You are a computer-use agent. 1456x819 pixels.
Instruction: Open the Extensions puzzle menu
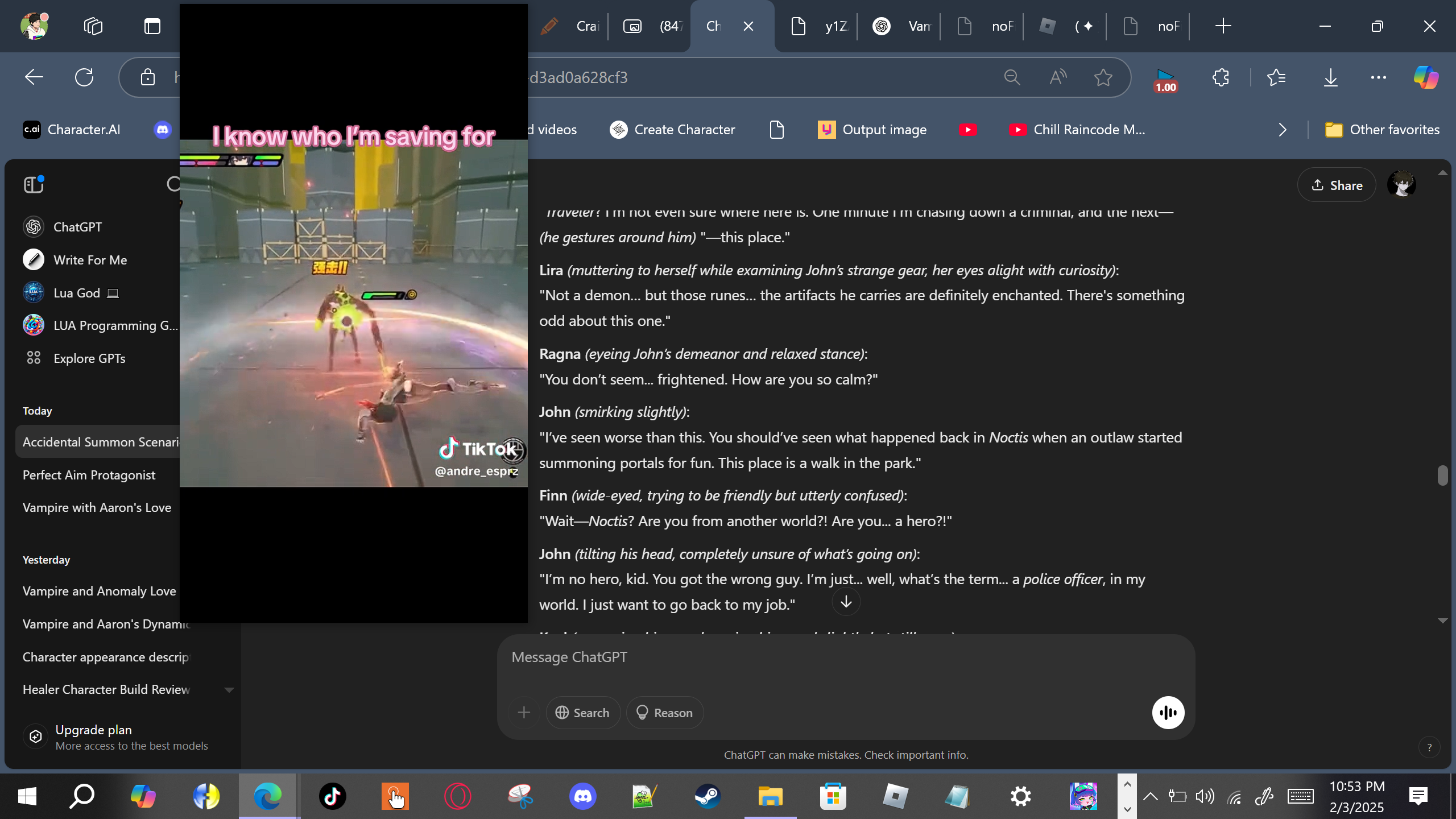(1221, 77)
